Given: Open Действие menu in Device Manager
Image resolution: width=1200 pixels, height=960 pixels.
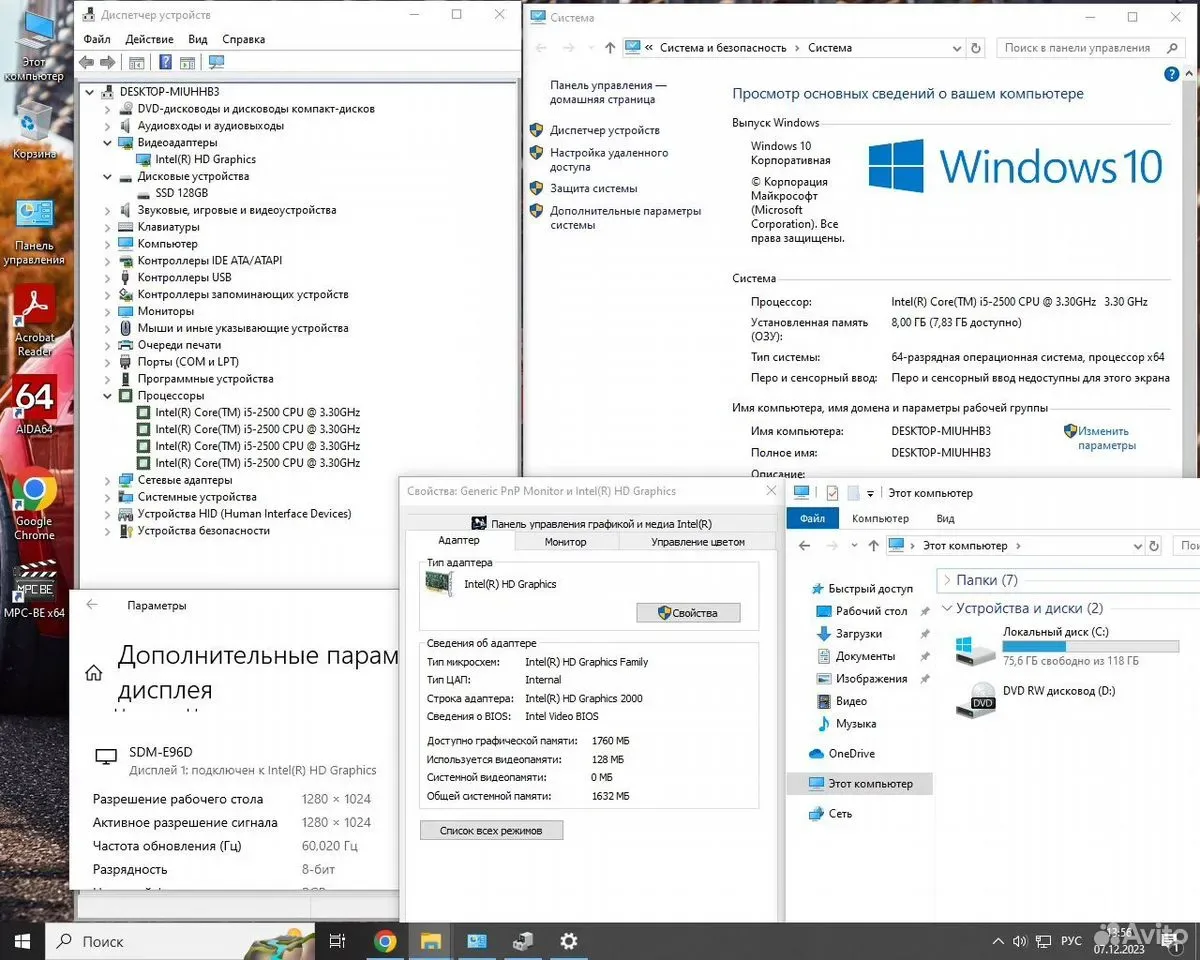Looking at the screenshot, I should (x=150, y=39).
